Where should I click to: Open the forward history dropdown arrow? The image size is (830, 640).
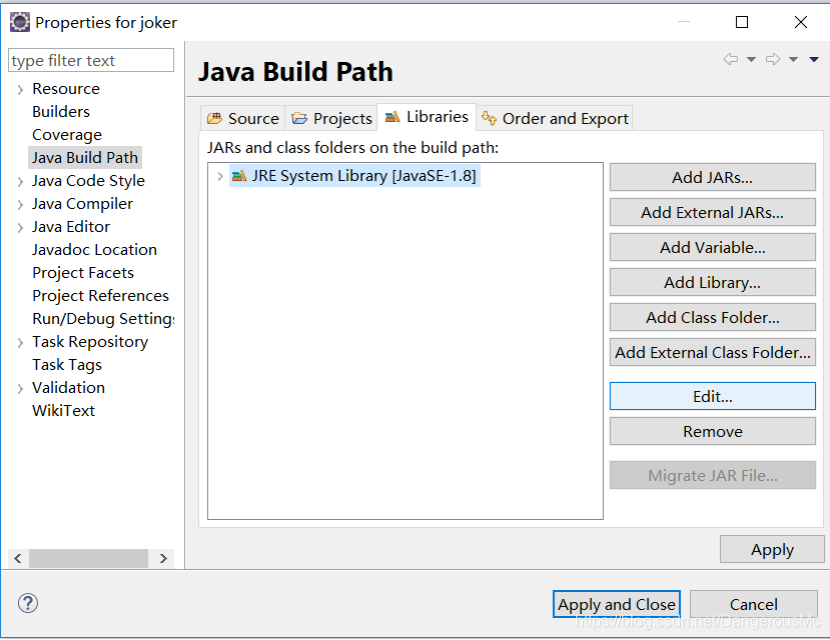[793, 59]
